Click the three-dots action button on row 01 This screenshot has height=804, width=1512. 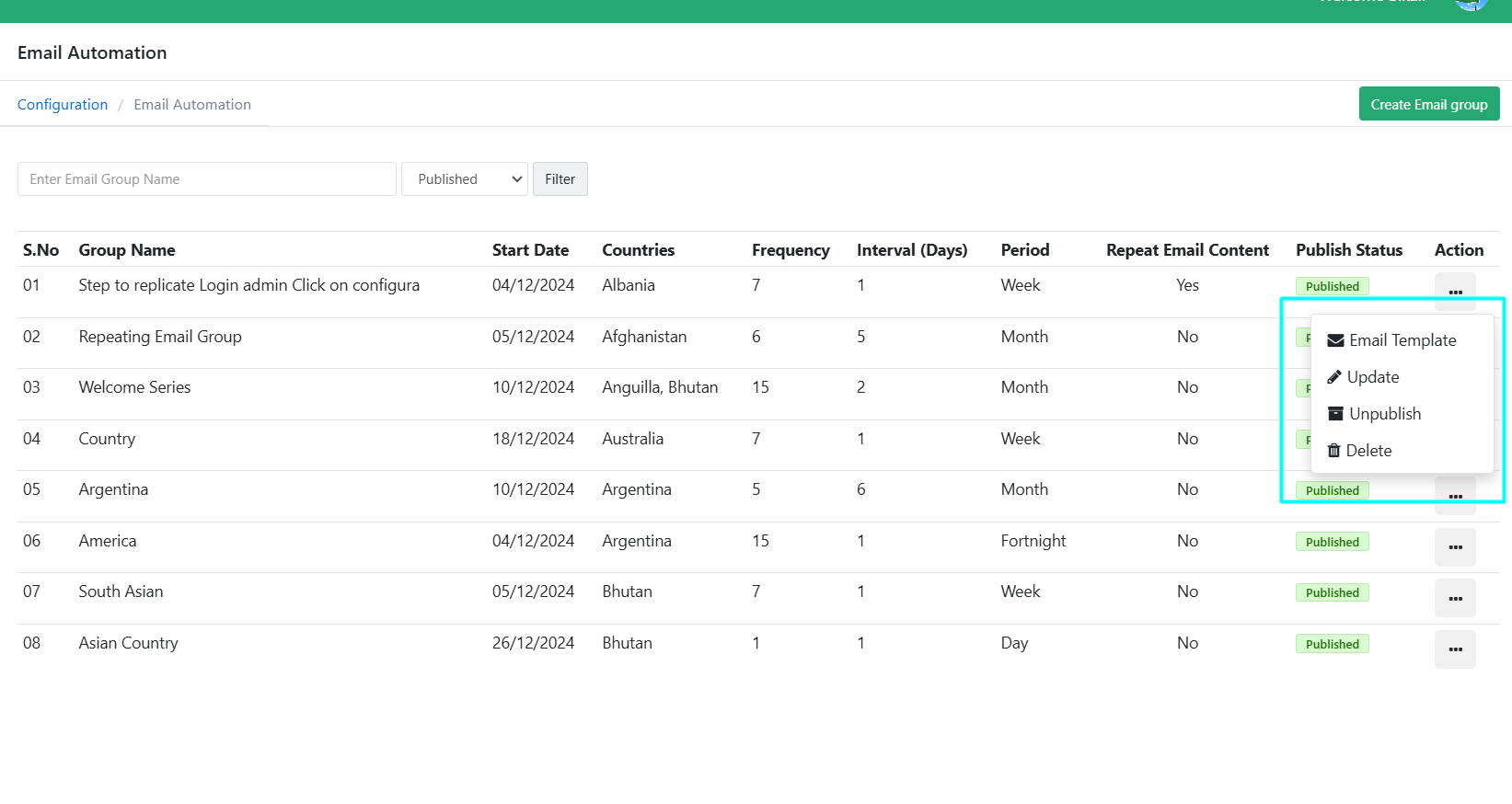tap(1454, 292)
